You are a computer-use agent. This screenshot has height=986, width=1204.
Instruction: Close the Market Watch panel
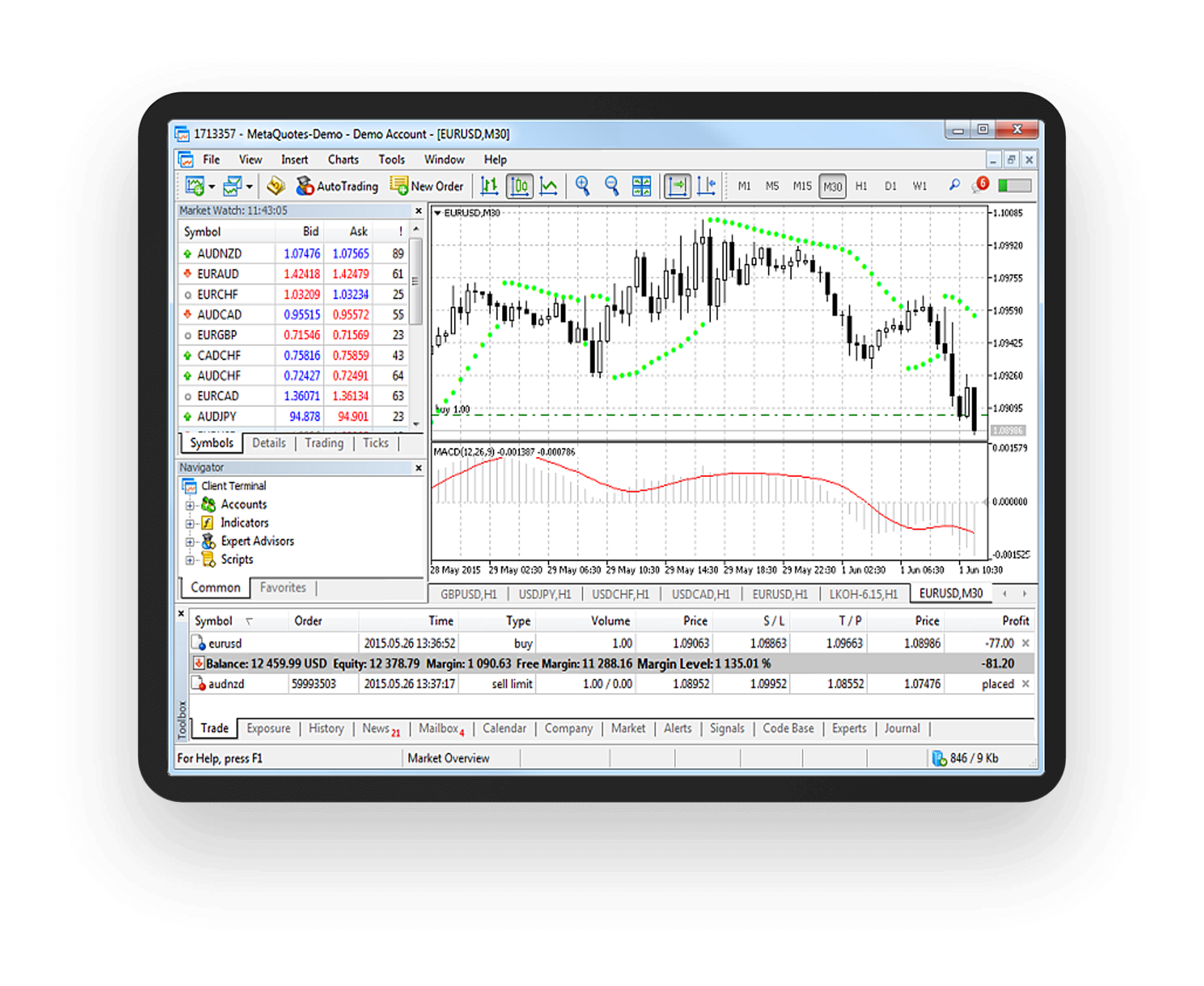coord(419,211)
